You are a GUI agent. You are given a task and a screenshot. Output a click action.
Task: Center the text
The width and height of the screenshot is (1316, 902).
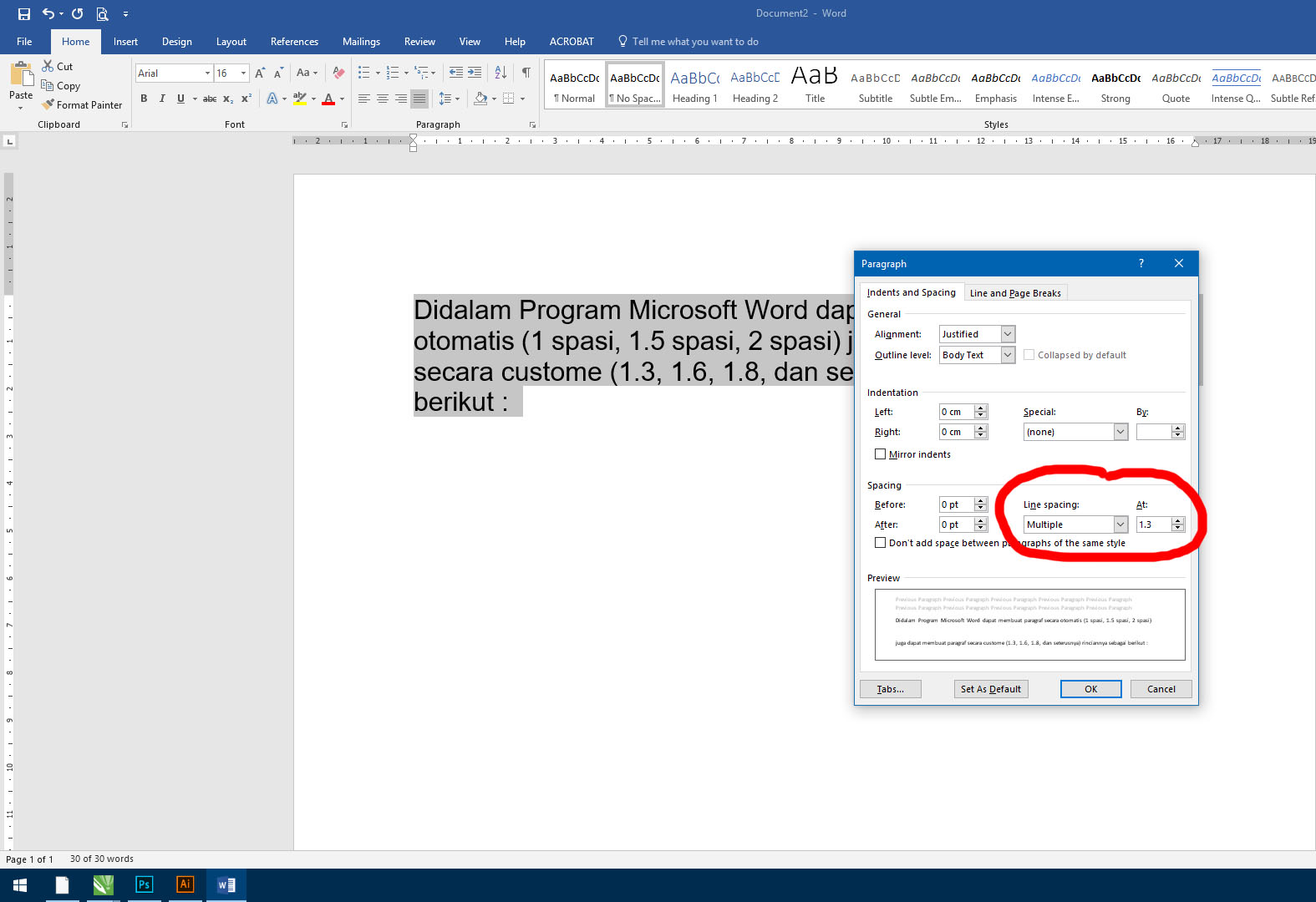(x=383, y=99)
